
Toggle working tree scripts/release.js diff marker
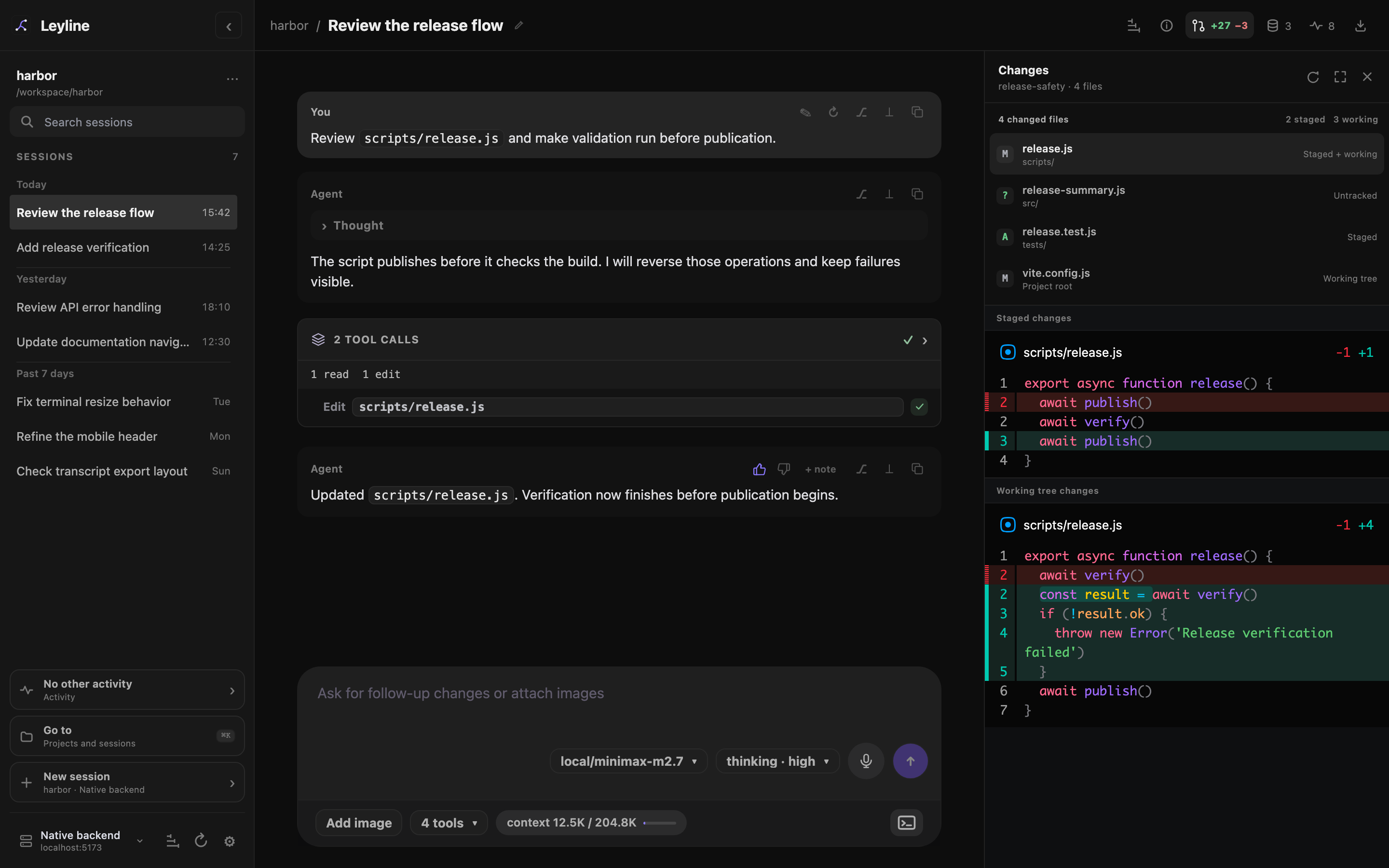(x=1008, y=525)
